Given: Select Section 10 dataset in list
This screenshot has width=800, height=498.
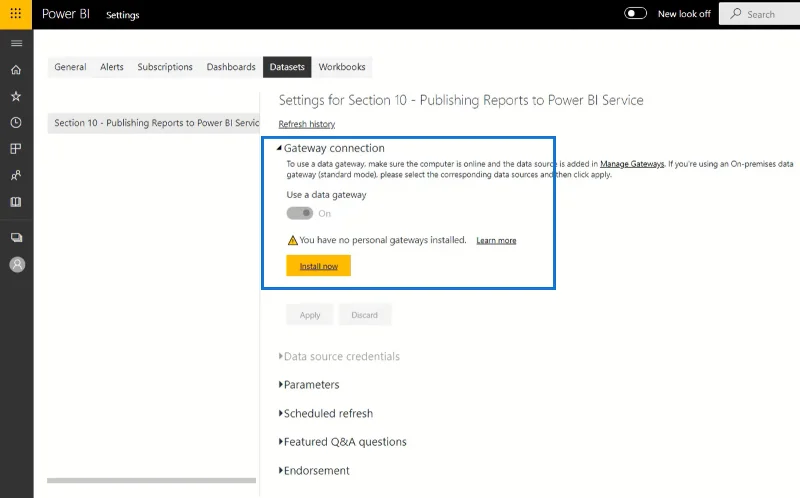Looking at the screenshot, I should click(154, 123).
